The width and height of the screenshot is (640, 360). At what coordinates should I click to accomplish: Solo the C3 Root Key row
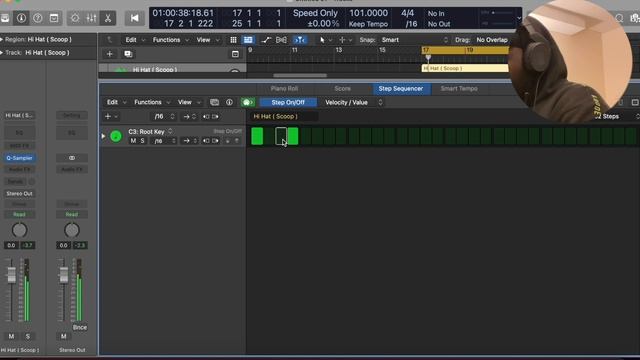coord(142,141)
